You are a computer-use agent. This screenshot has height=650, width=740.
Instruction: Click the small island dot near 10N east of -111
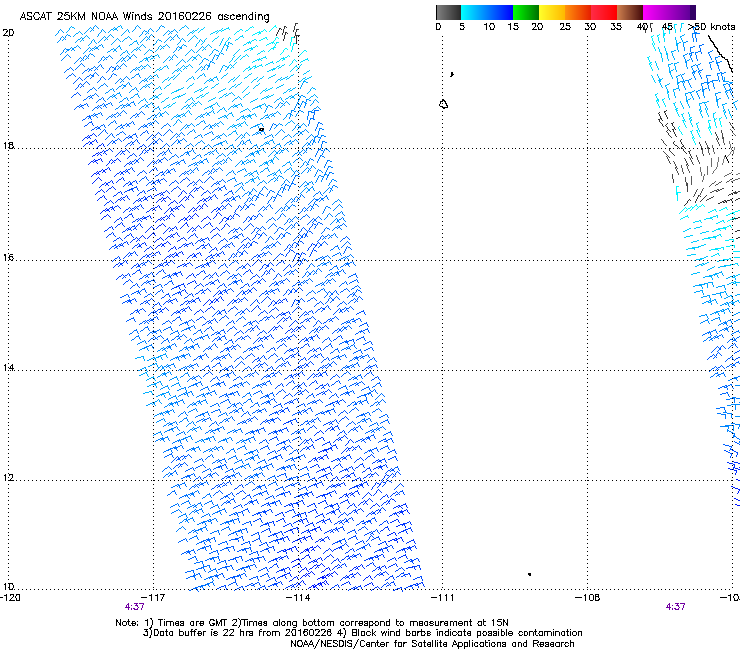(x=530, y=574)
